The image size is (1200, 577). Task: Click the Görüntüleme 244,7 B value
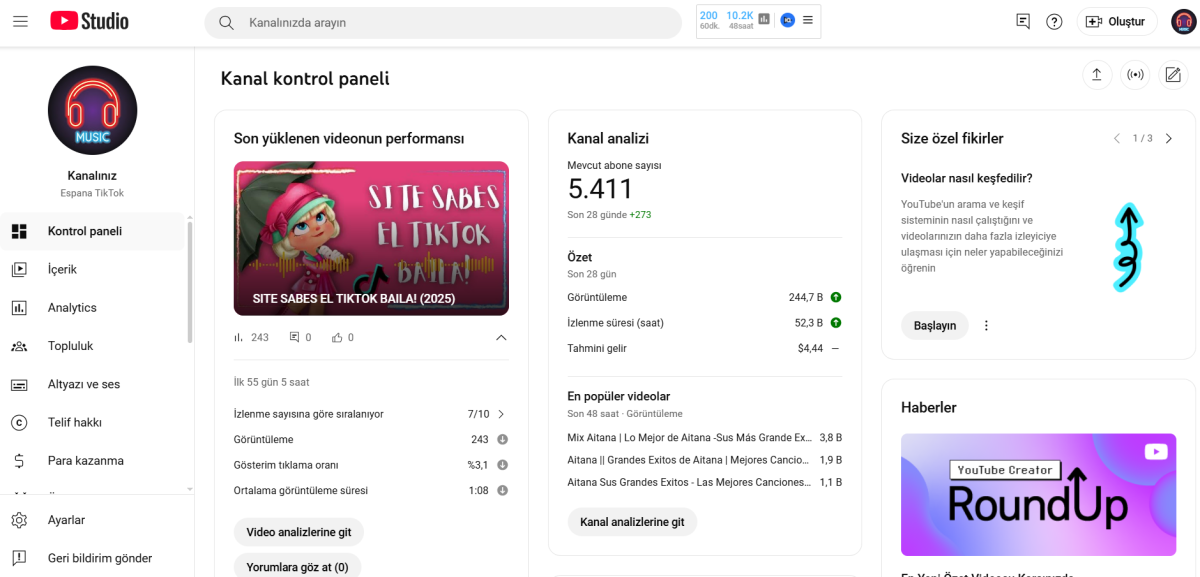coord(805,297)
